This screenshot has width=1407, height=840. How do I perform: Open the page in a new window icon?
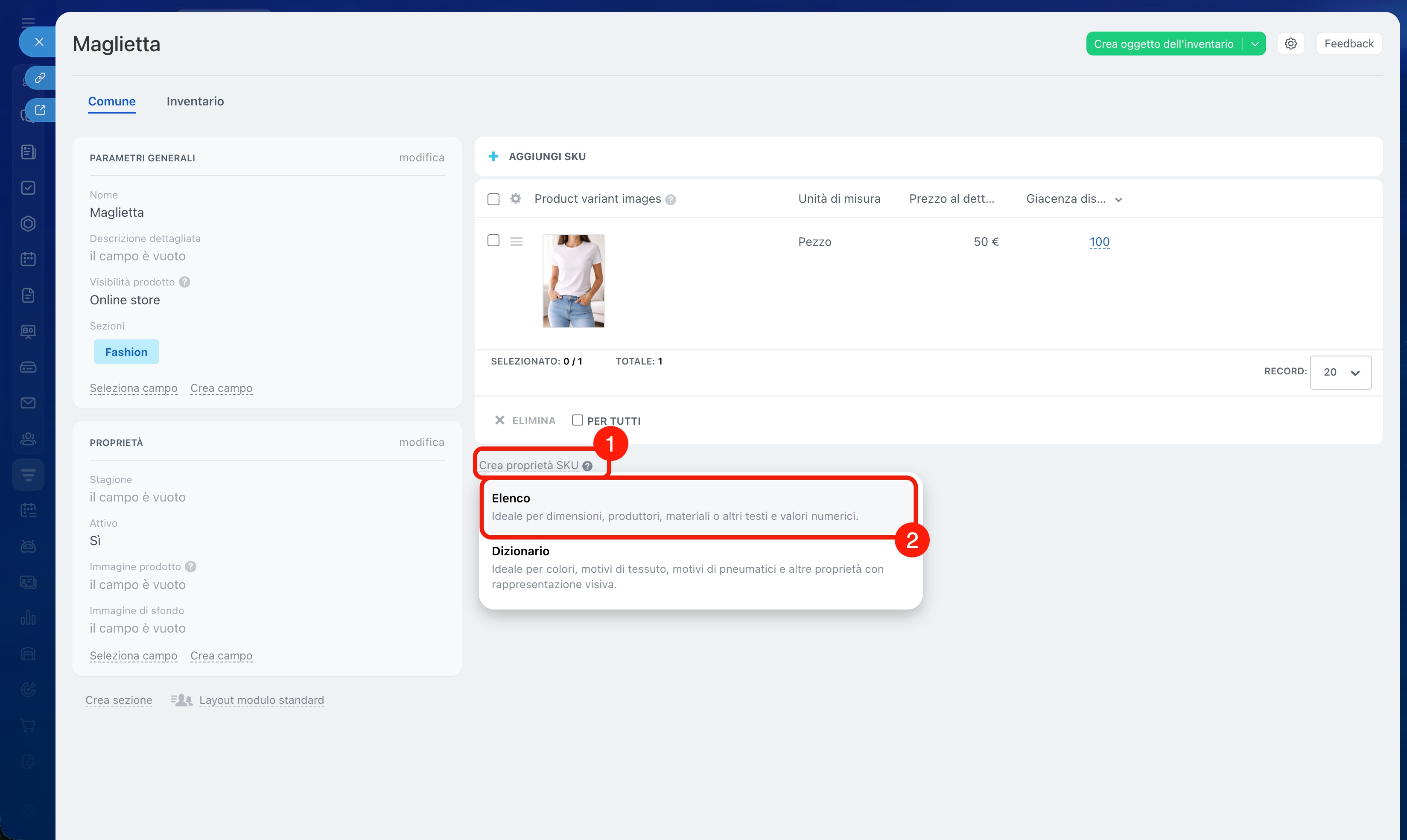click(x=40, y=110)
